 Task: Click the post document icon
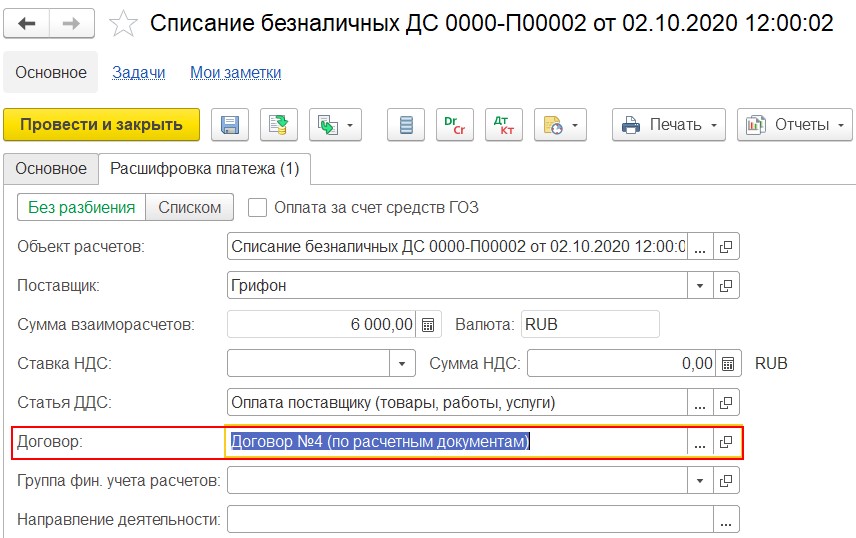(279, 125)
